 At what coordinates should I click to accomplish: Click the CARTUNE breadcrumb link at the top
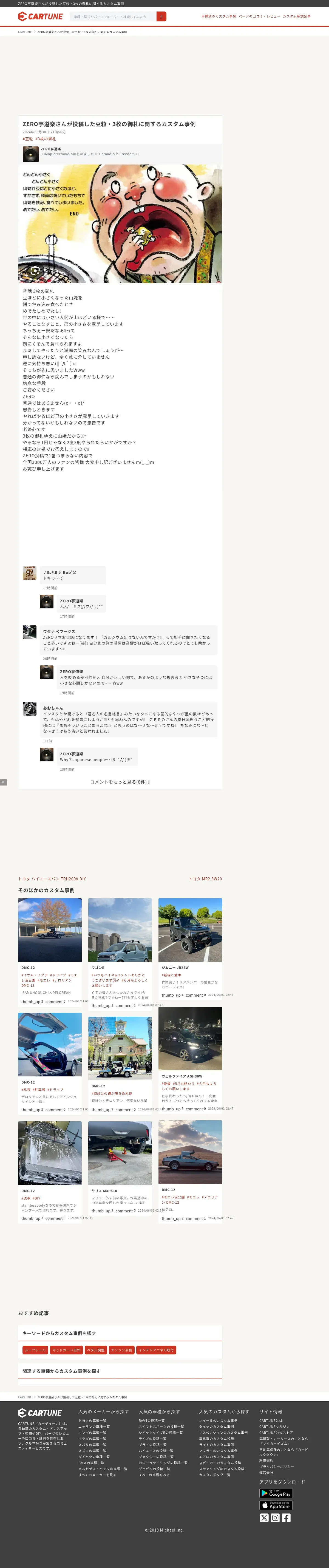[25, 32]
